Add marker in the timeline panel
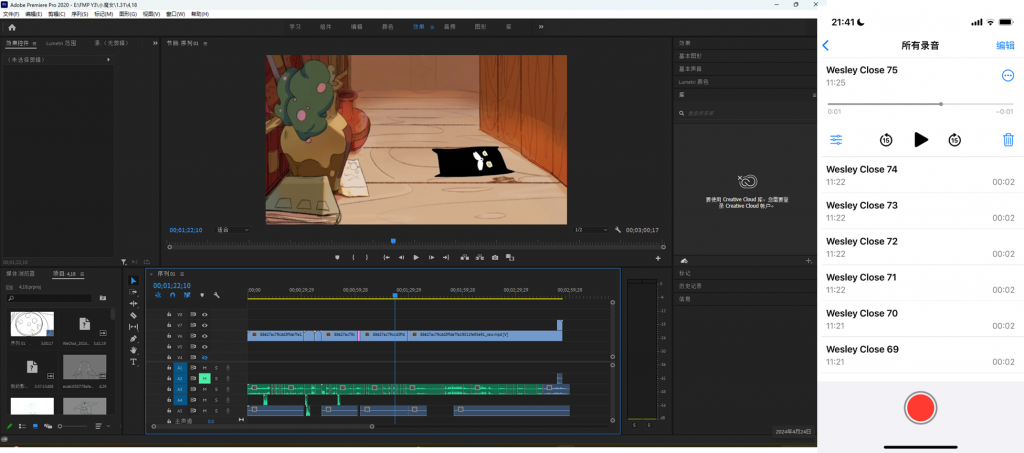 pos(202,295)
